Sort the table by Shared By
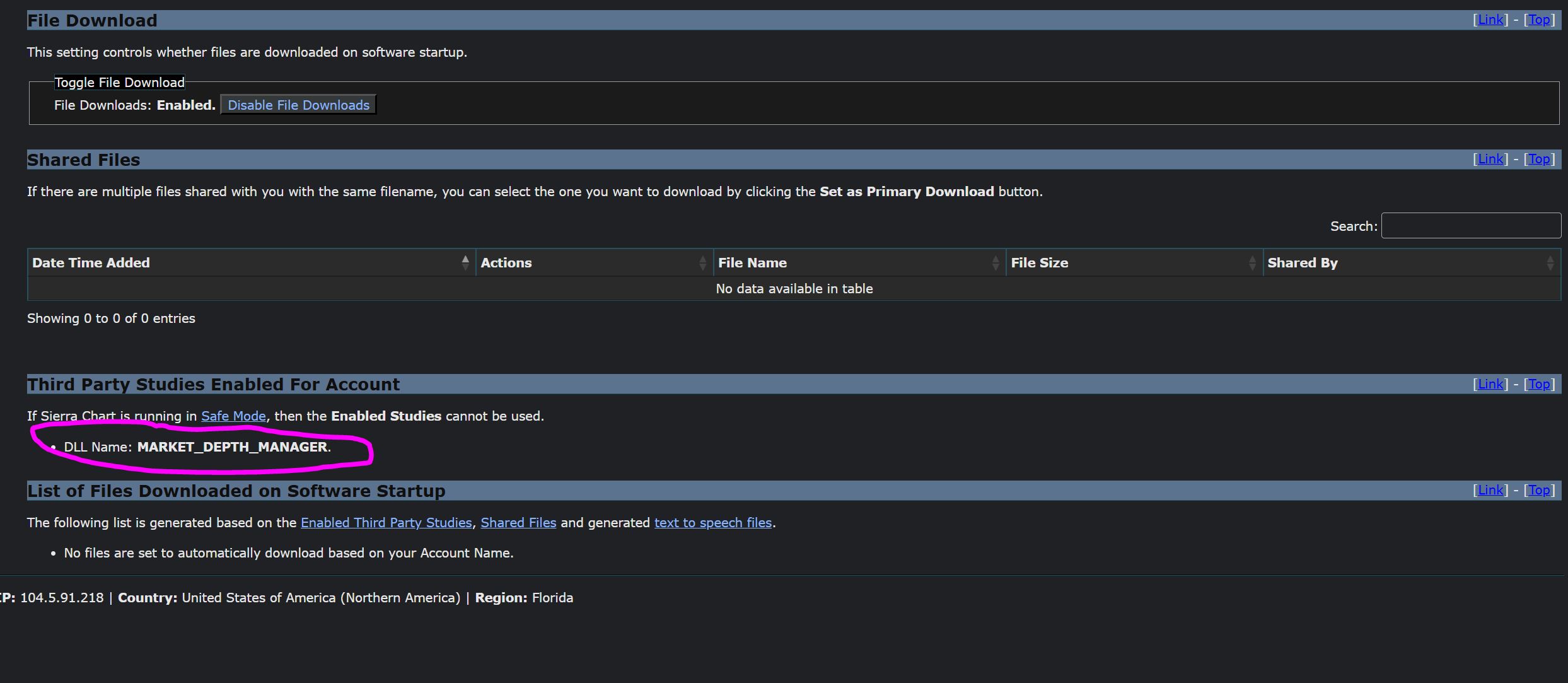This screenshot has width=1568, height=683. coord(1550,263)
